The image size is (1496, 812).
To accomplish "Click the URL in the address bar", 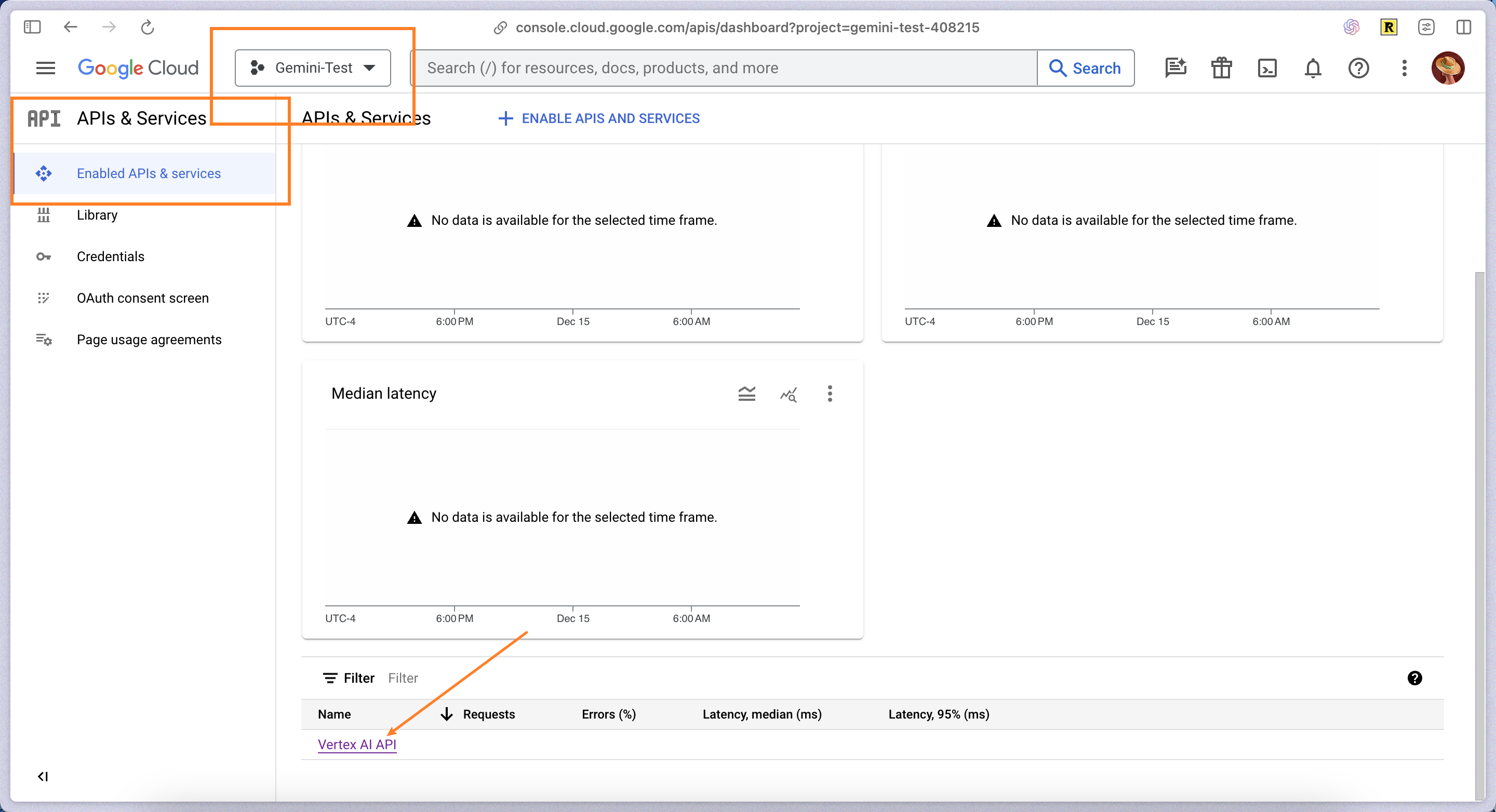I will pyautogui.click(x=747, y=28).
